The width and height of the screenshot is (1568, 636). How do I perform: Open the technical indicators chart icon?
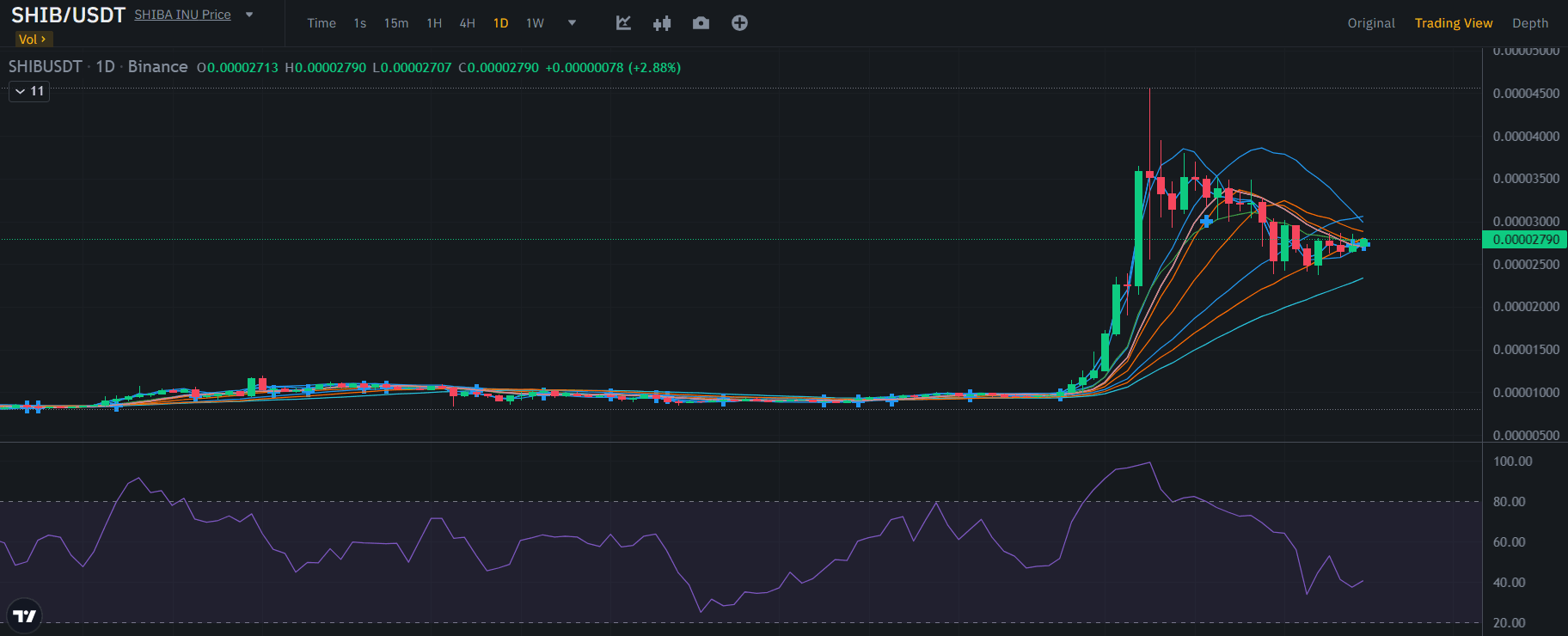point(624,23)
